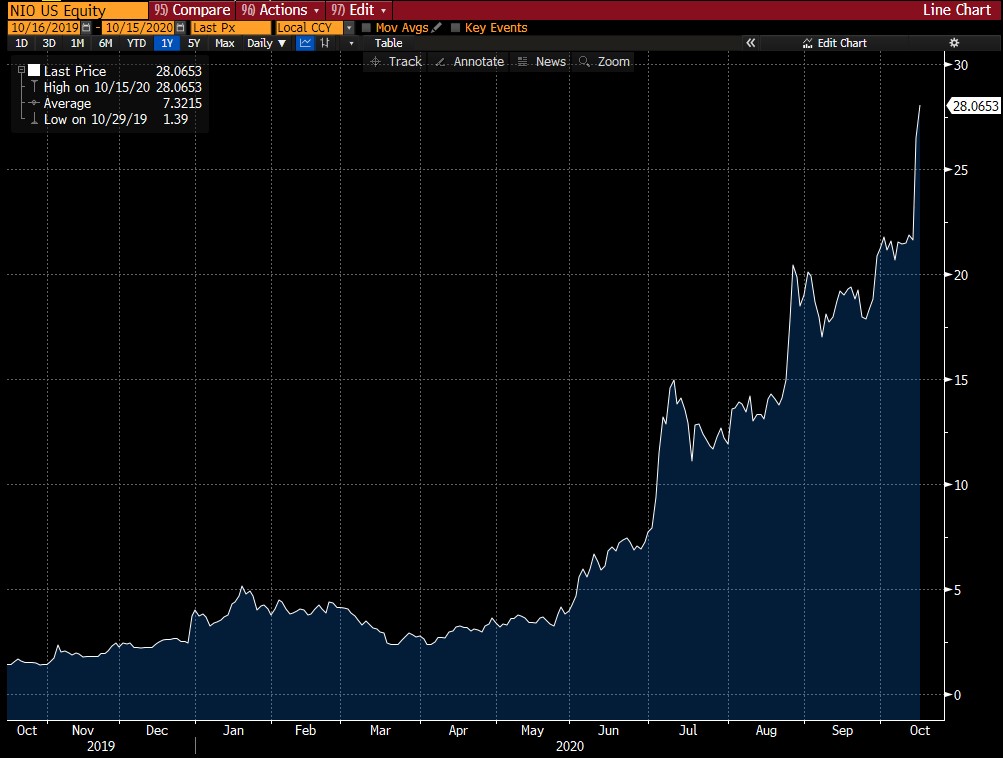Open the Daily periodicity dropdown
This screenshot has width=1003, height=758.
point(266,43)
